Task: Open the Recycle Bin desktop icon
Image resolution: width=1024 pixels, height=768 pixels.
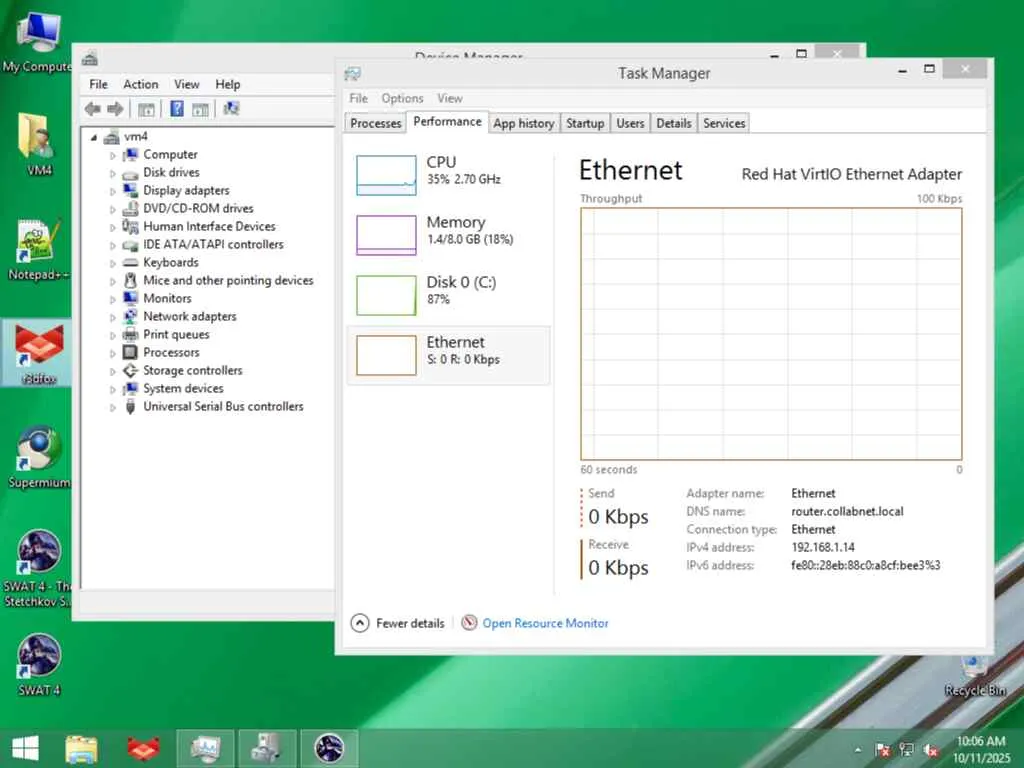Action: [x=975, y=676]
